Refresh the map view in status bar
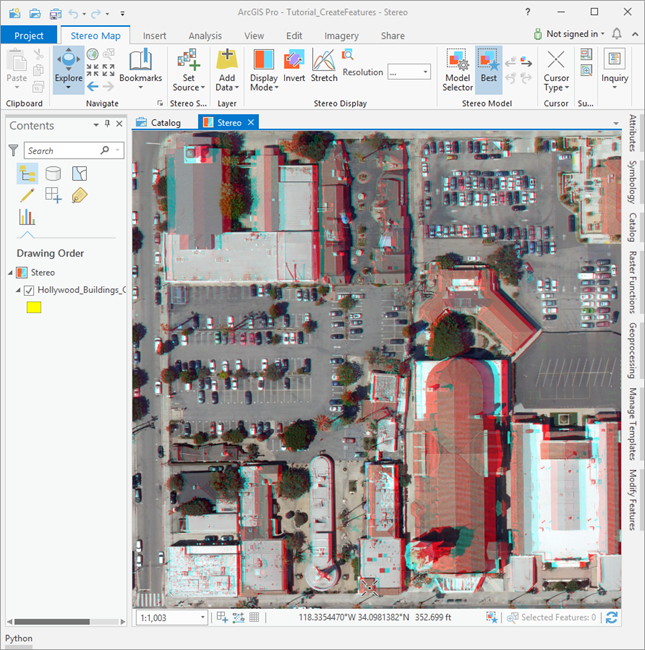This screenshot has height=650, width=645. pyautogui.click(x=611, y=618)
